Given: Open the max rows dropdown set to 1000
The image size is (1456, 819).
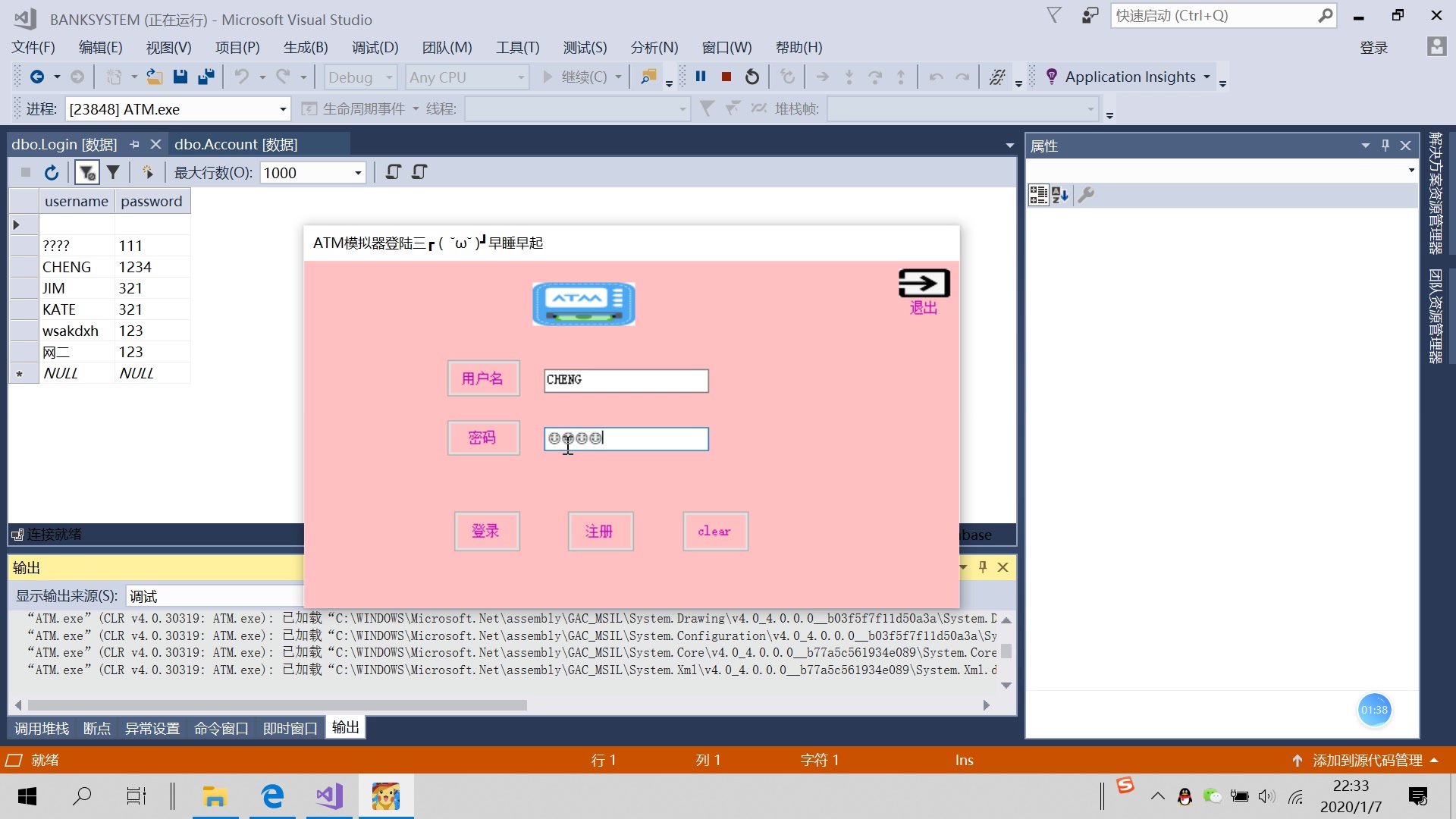Looking at the screenshot, I should 356,172.
